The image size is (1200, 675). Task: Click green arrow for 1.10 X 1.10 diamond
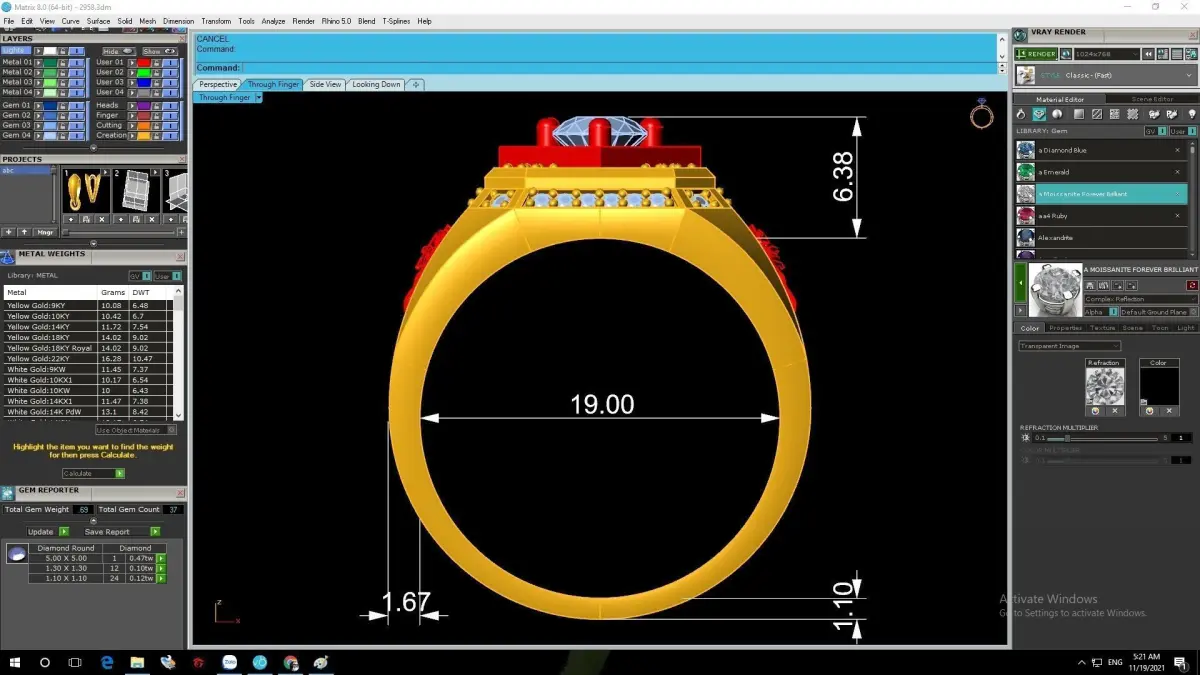click(x=161, y=578)
